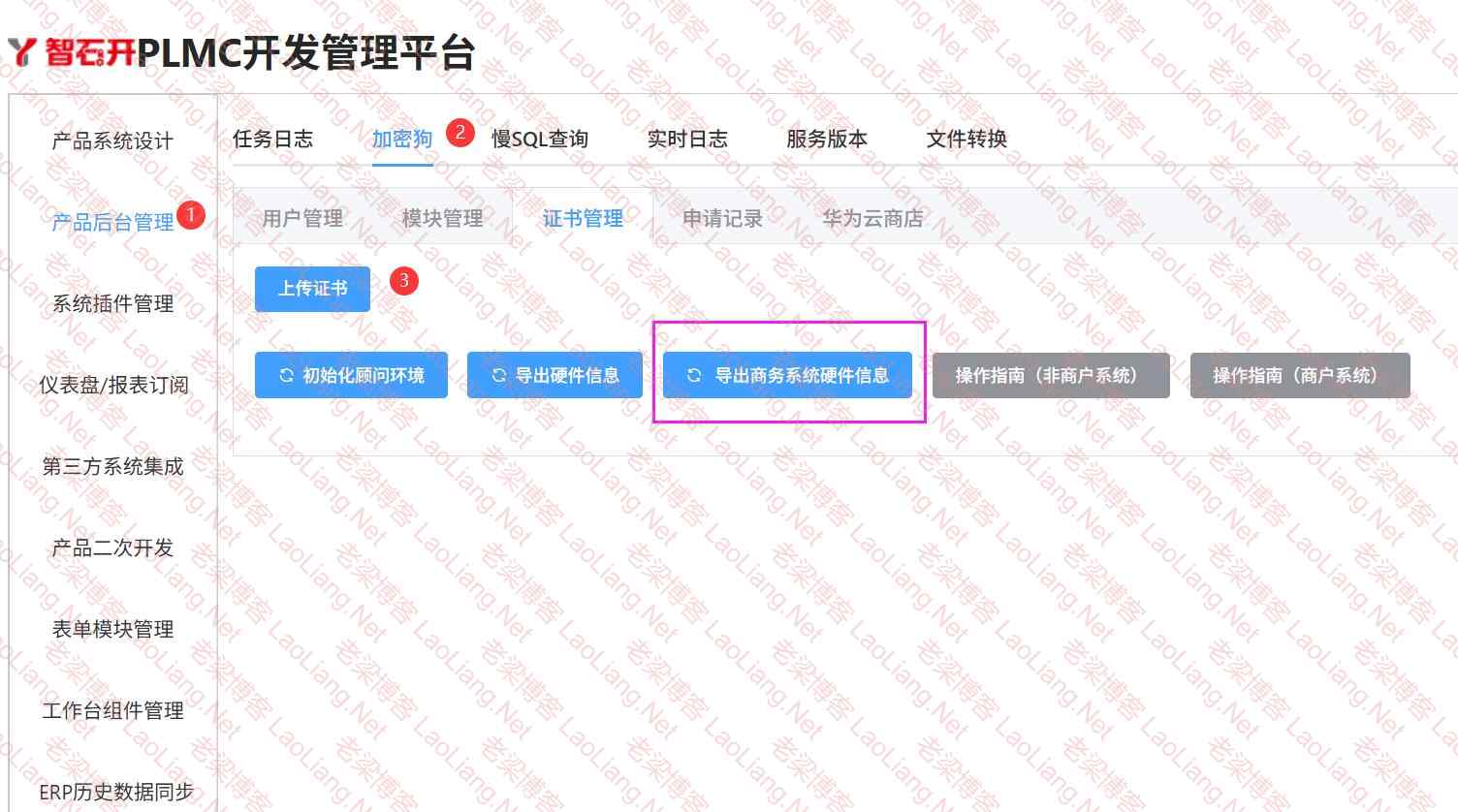Screen dimensions: 1458x812
Task: Click the 上传证书 button
Action: click(312, 289)
